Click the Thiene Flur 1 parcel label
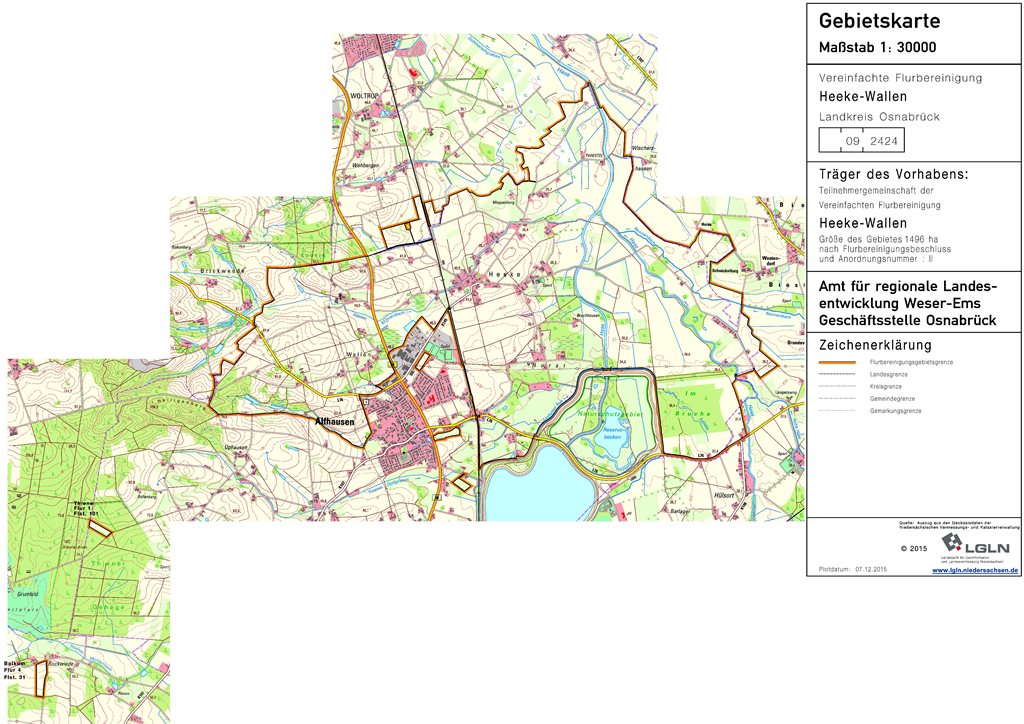Screen dimensions: 1024x724 [90, 507]
